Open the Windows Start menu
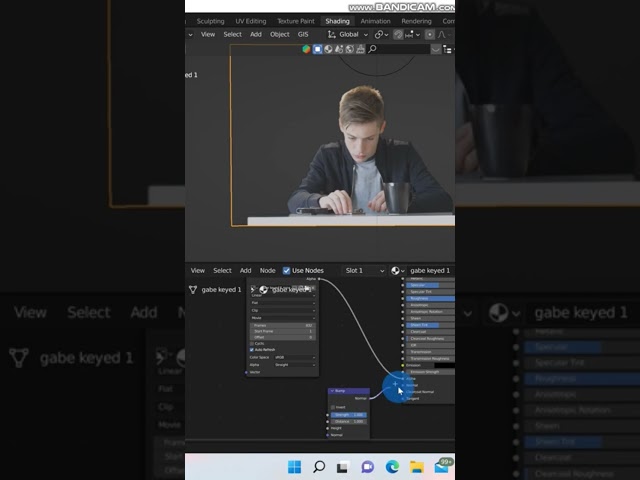 click(294, 467)
